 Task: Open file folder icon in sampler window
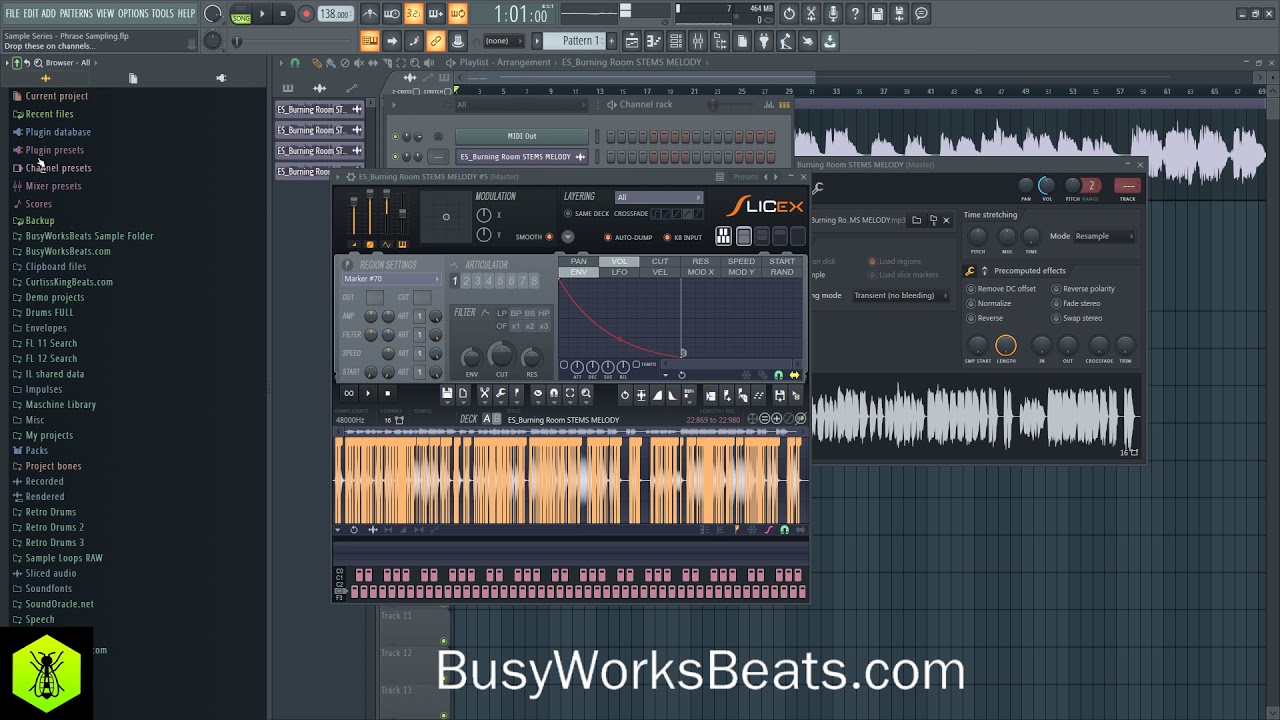click(x=916, y=220)
